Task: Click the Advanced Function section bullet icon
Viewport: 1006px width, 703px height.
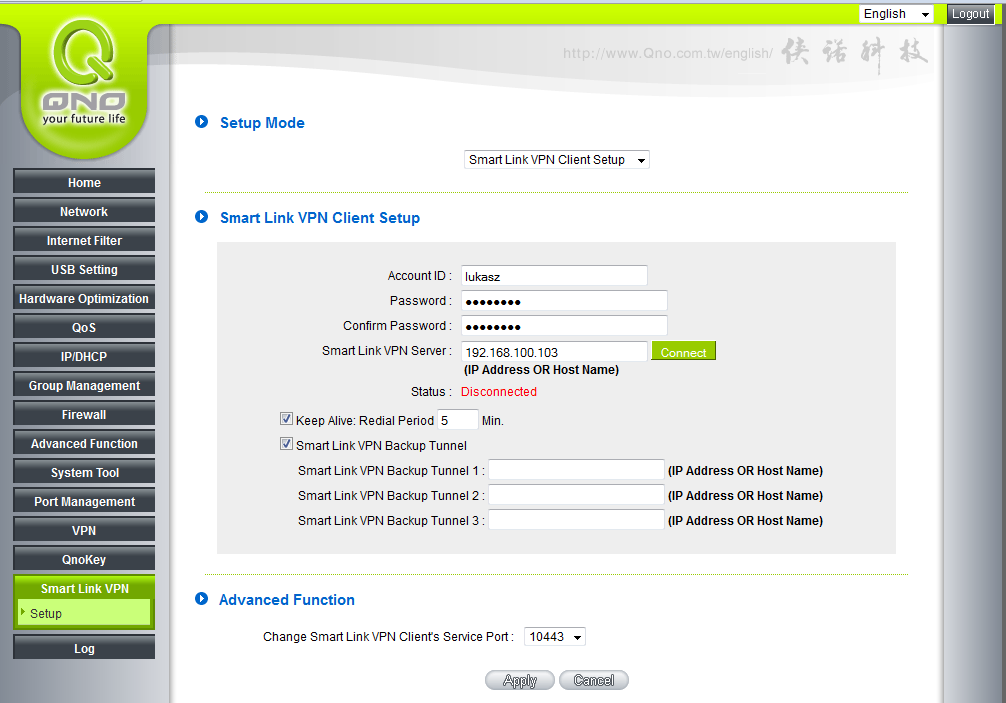Action: coord(201,598)
